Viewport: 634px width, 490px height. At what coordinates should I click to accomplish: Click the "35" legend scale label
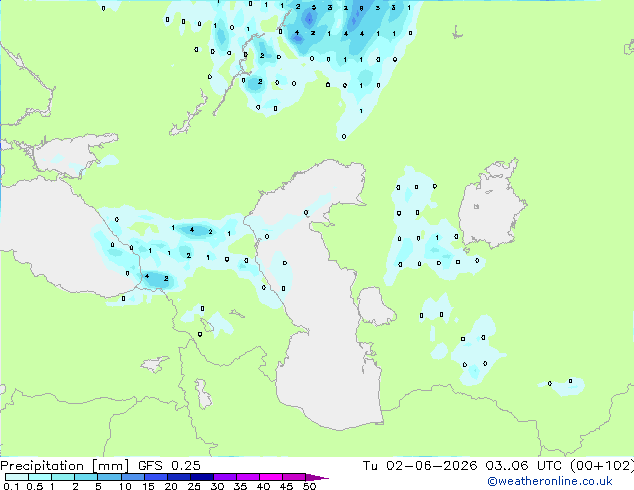240,486
